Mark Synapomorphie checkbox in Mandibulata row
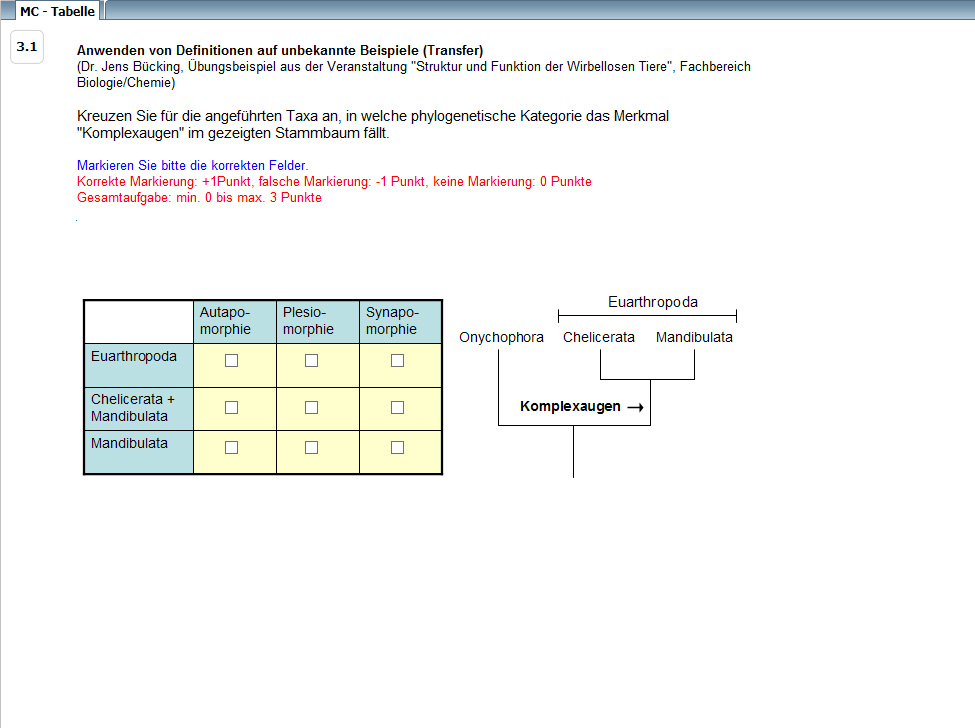The height and width of the screenshot is (728, 975). [397, 448]
